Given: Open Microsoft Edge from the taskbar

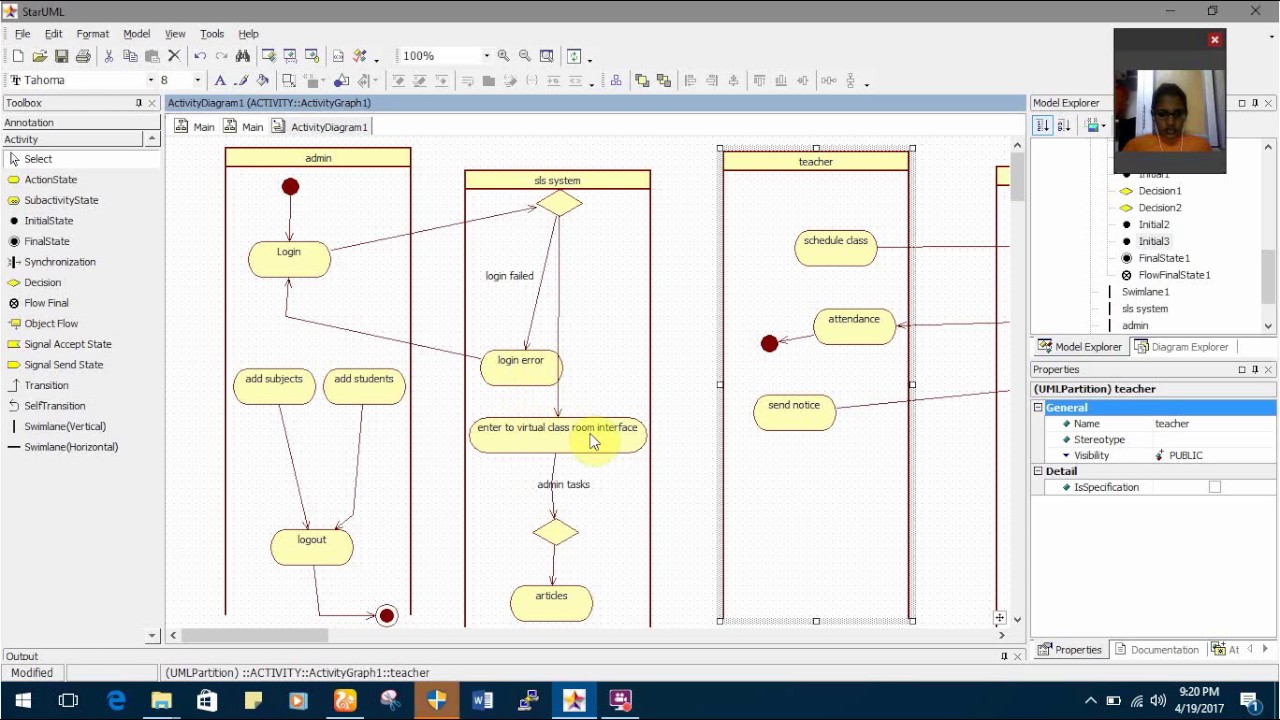Looking at the screenshot, I should click(116, 701).
